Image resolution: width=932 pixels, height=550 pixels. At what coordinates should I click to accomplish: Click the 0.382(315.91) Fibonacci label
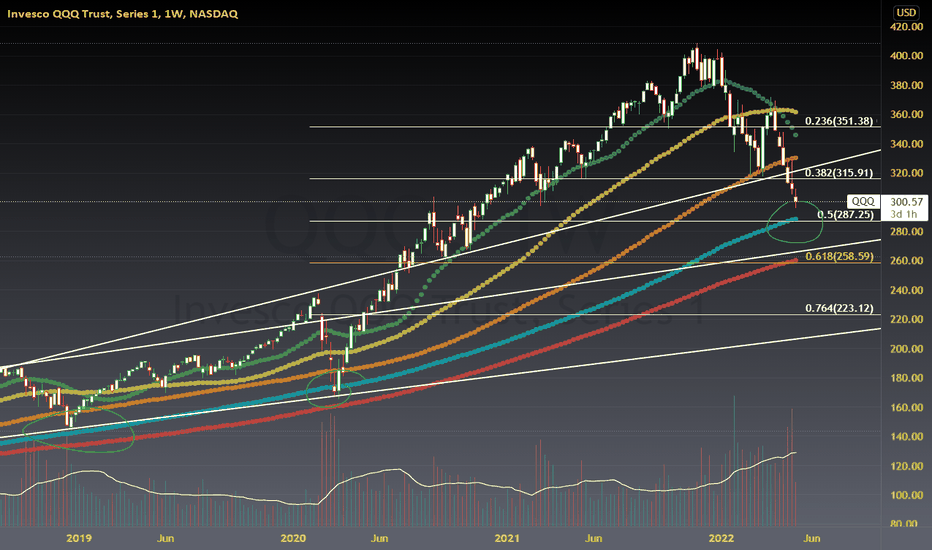839,173
